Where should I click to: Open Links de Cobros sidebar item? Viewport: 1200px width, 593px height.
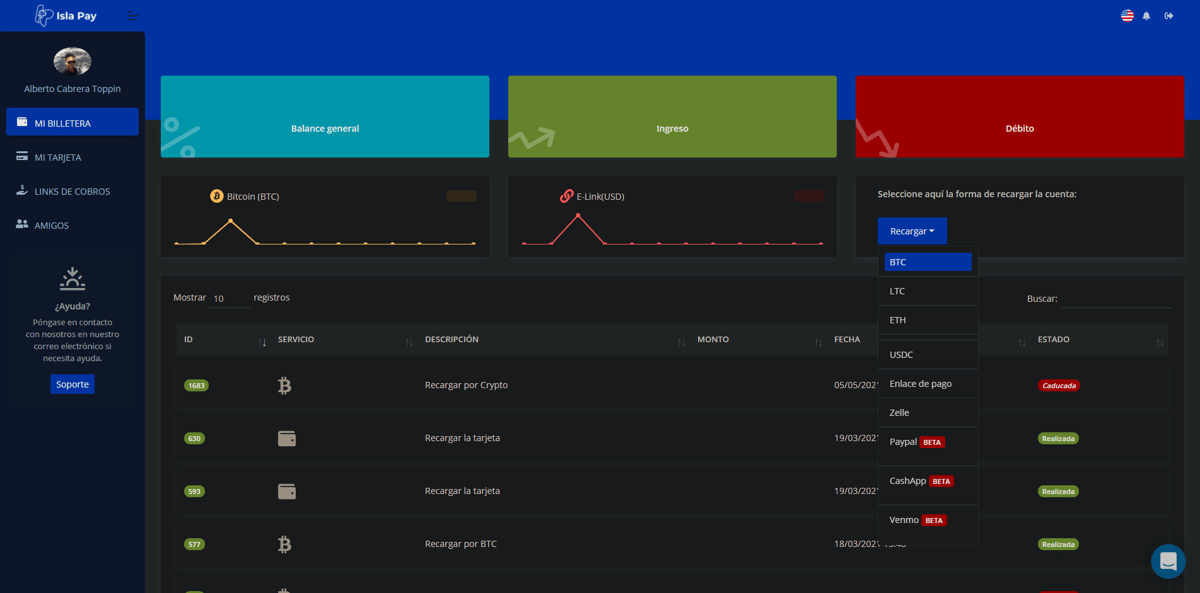tap(72, 191)
